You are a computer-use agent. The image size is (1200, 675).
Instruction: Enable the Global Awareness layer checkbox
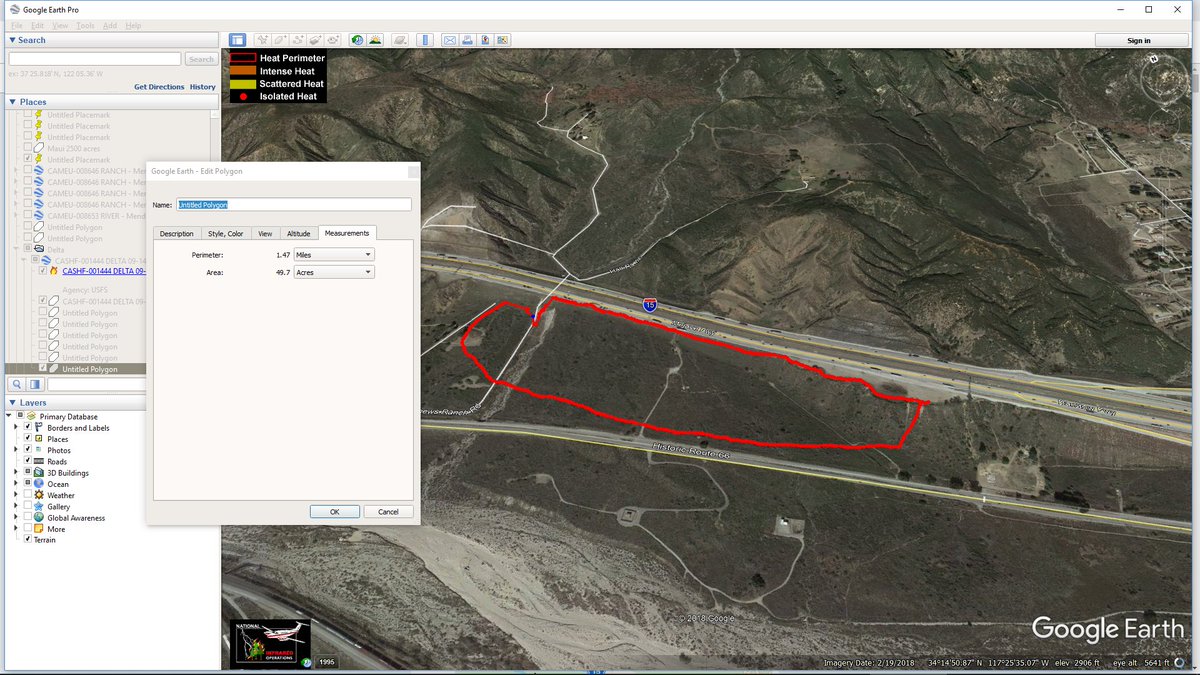(x=27, y=517)
